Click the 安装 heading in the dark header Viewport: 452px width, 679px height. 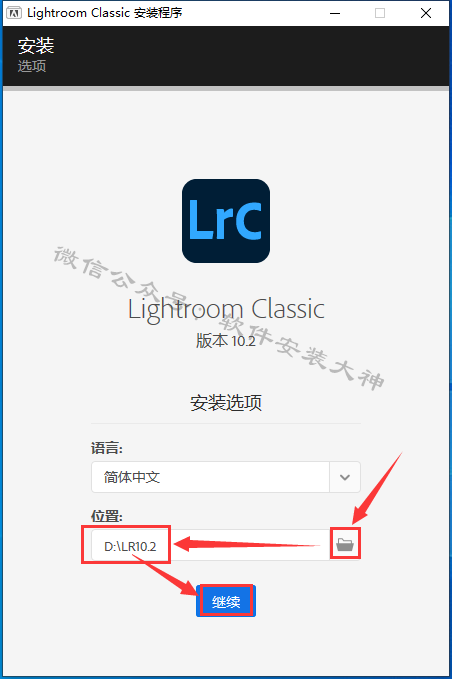36,45
